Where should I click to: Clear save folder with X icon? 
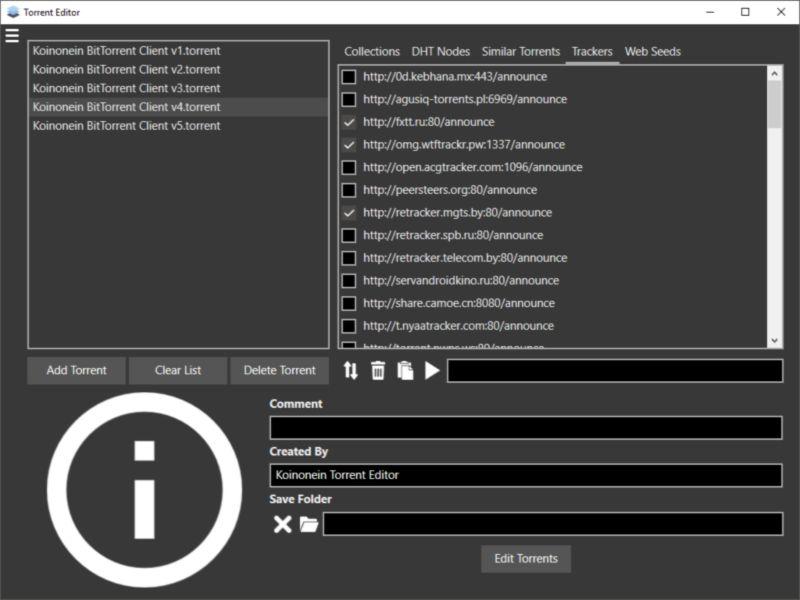click(x=283, y=524)
